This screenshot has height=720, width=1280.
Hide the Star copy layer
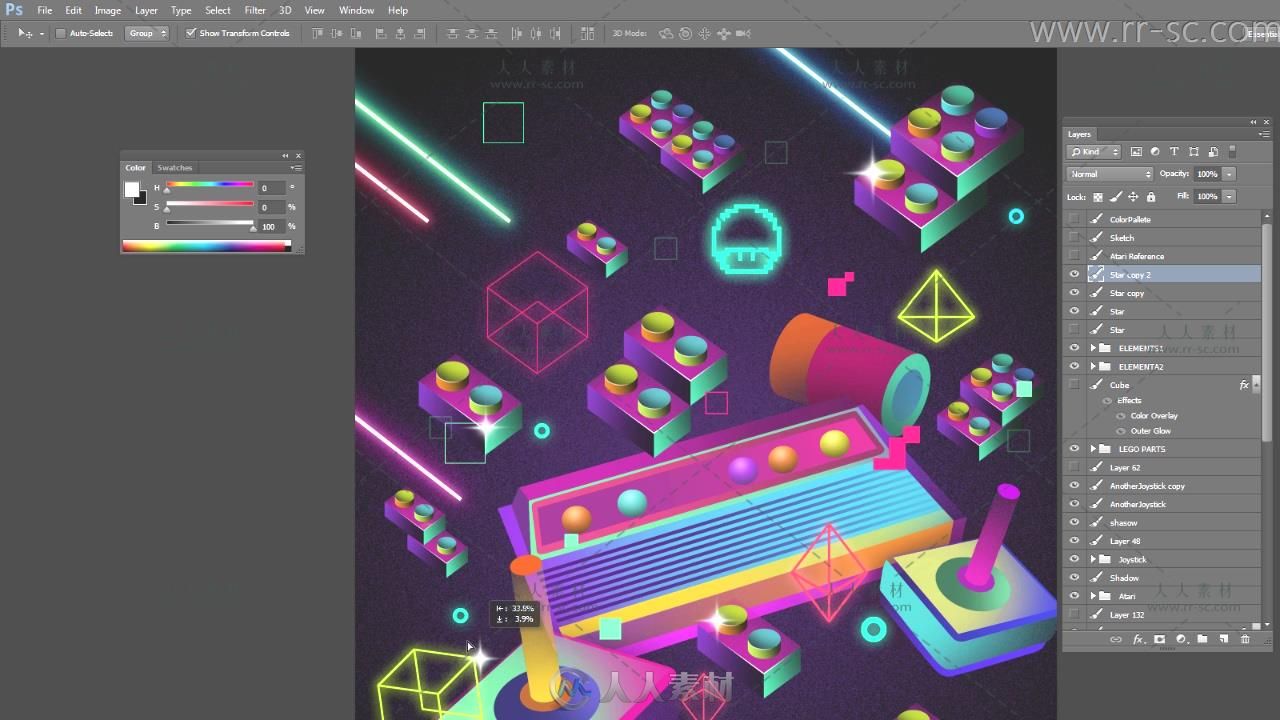click(x=1074, y=293)
